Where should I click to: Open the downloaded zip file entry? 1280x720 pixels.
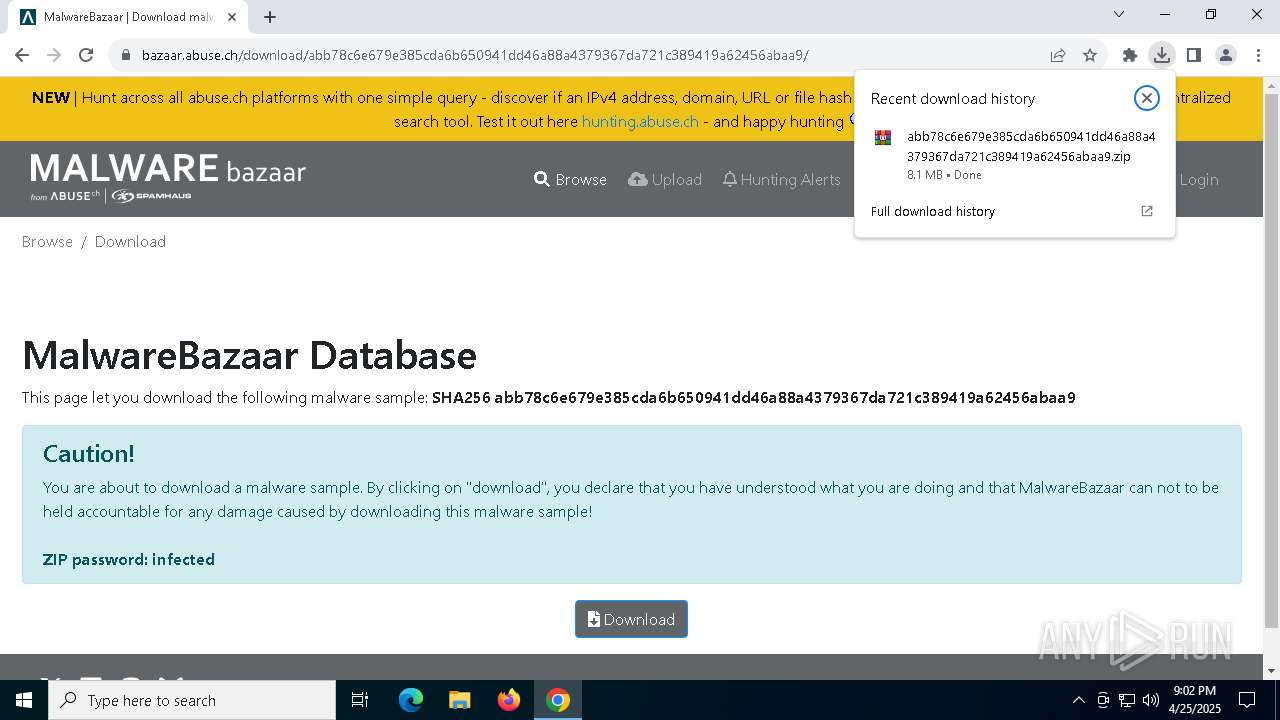pyautogui.click(x=1014, y=155)
